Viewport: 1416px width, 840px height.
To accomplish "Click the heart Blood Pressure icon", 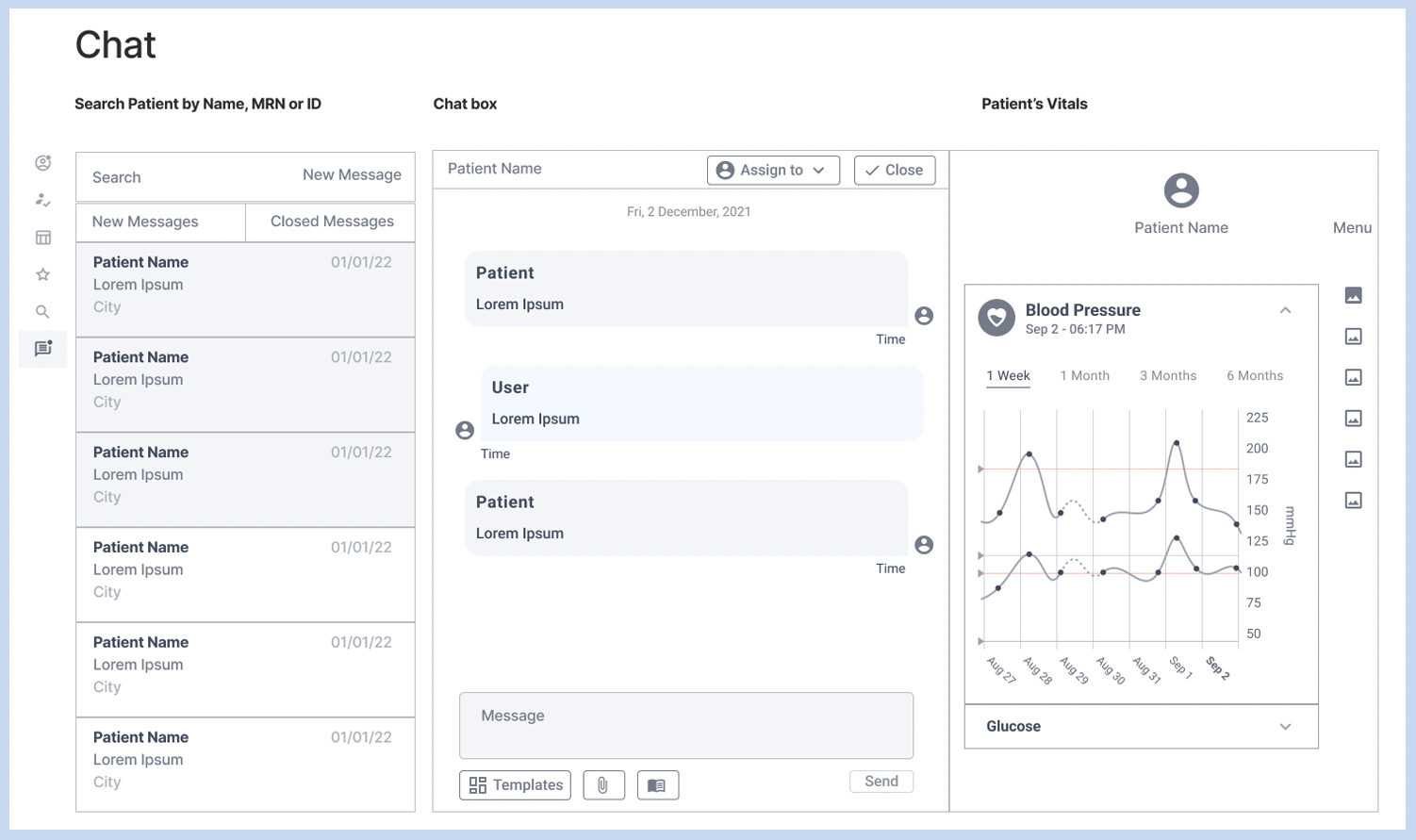I will pyautogui.click(x=996, y=318).
